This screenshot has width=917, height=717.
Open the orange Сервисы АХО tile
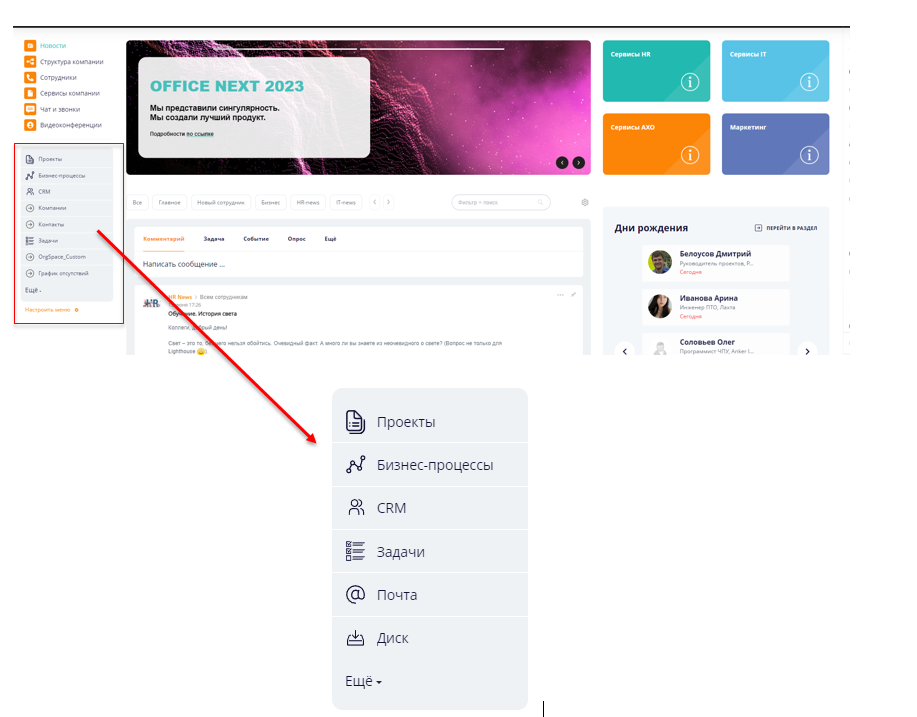[656, 144]
